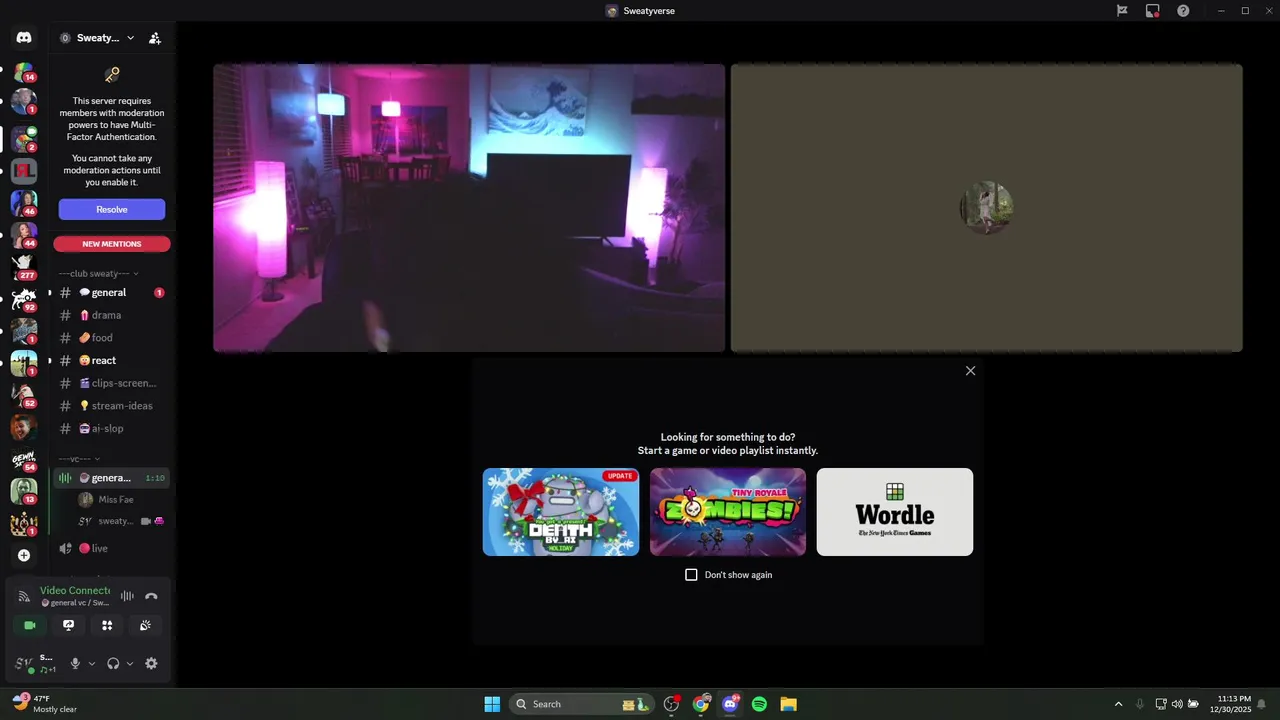Deafen with the headphones icon
This screenshot has width=1280, height=720.
tap(113, 663)
